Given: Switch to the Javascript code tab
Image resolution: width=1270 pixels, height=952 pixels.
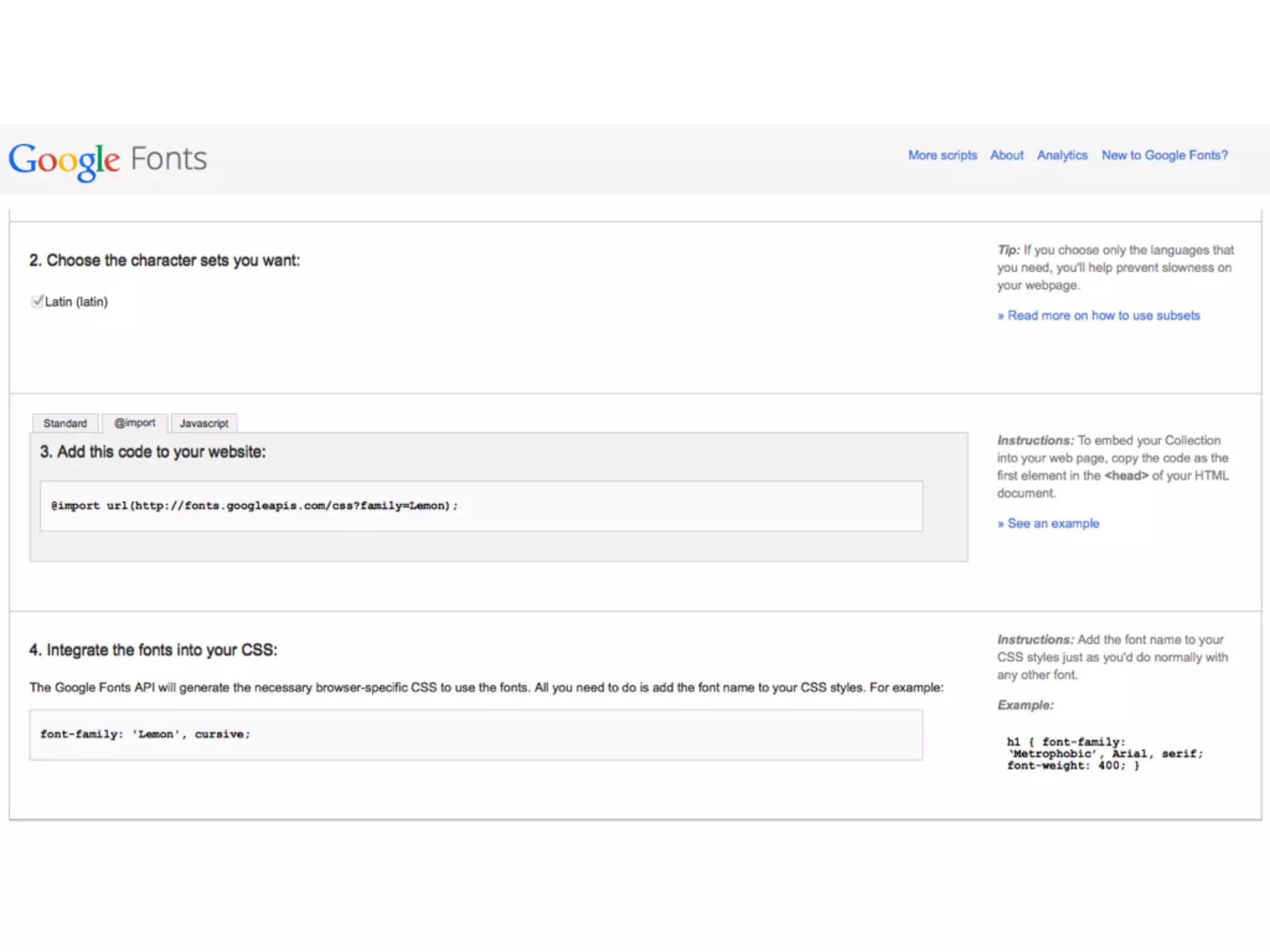Looking at the screenshot, I should point(204,423).
